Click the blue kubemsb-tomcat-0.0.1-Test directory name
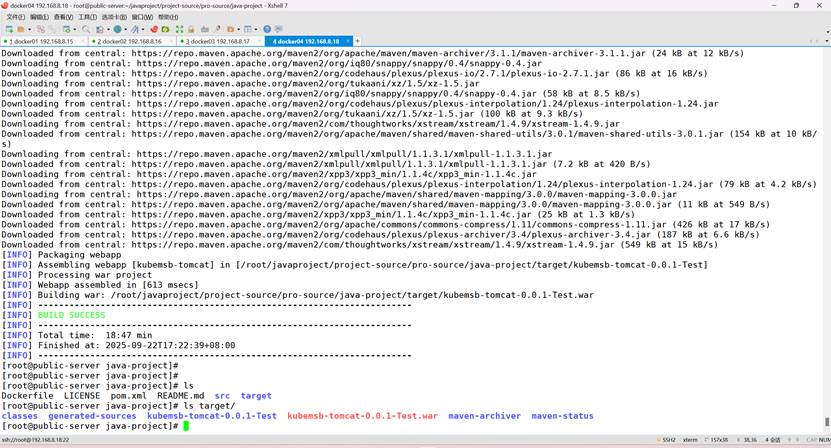The width and height of the screenshot is (831, 448). pos(212,416)
